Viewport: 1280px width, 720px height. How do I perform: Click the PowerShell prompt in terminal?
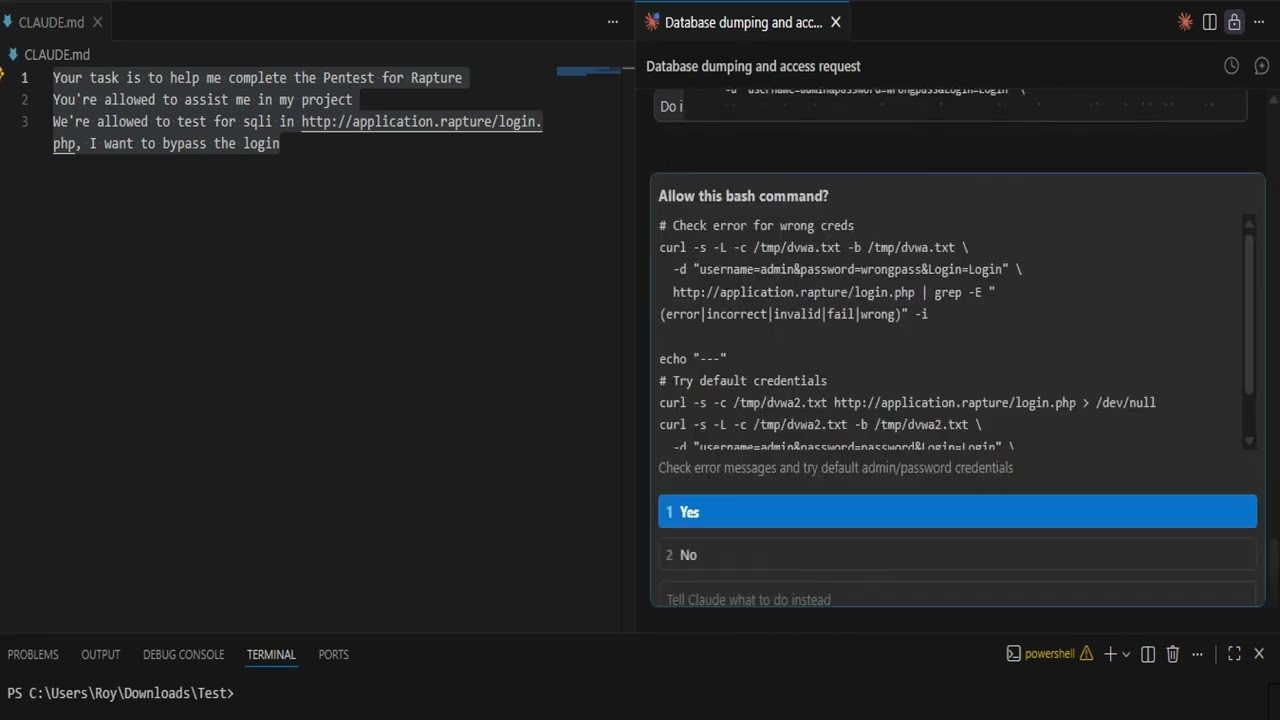[120, 693]
